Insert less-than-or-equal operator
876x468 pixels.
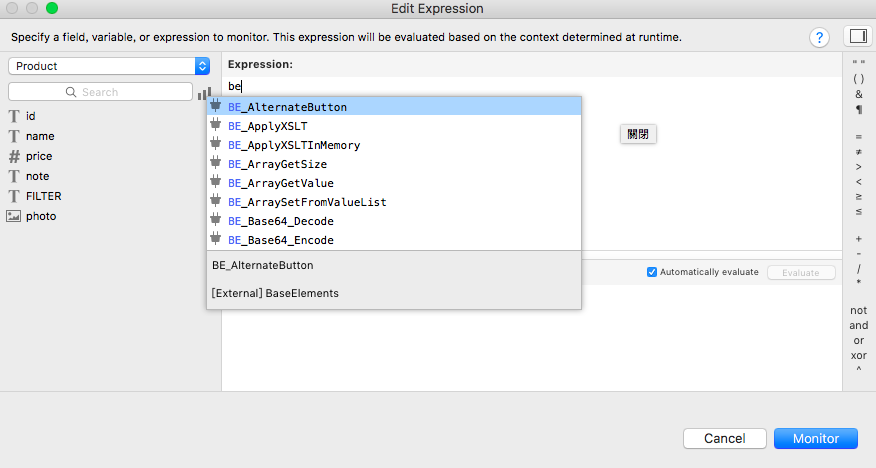coord(859,212)
